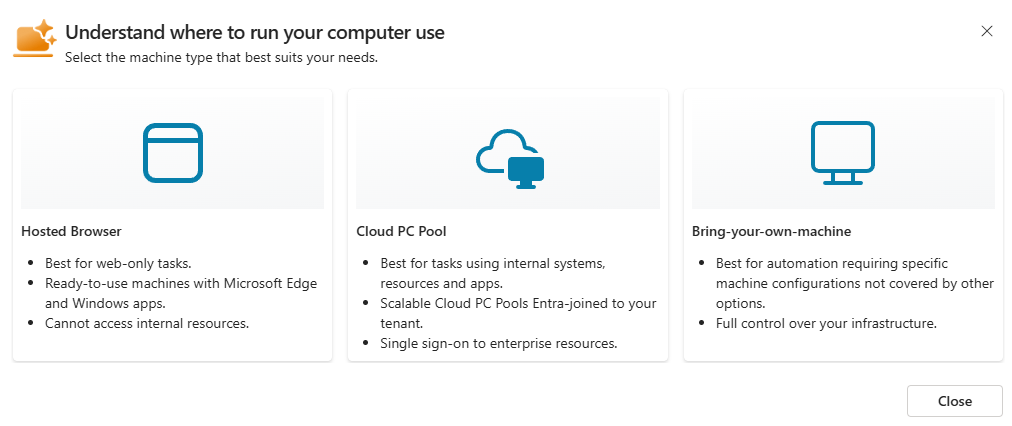Click the "Best for tasks using internal systems" bullet

(493, 274)
